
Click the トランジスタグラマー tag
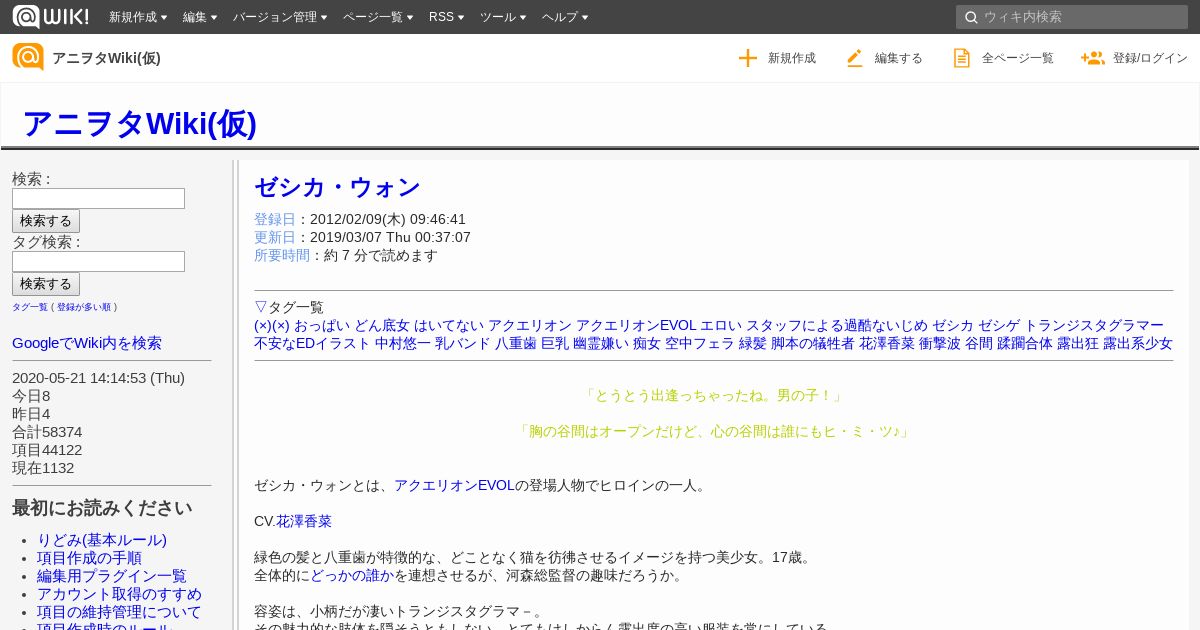[1094, 325]
